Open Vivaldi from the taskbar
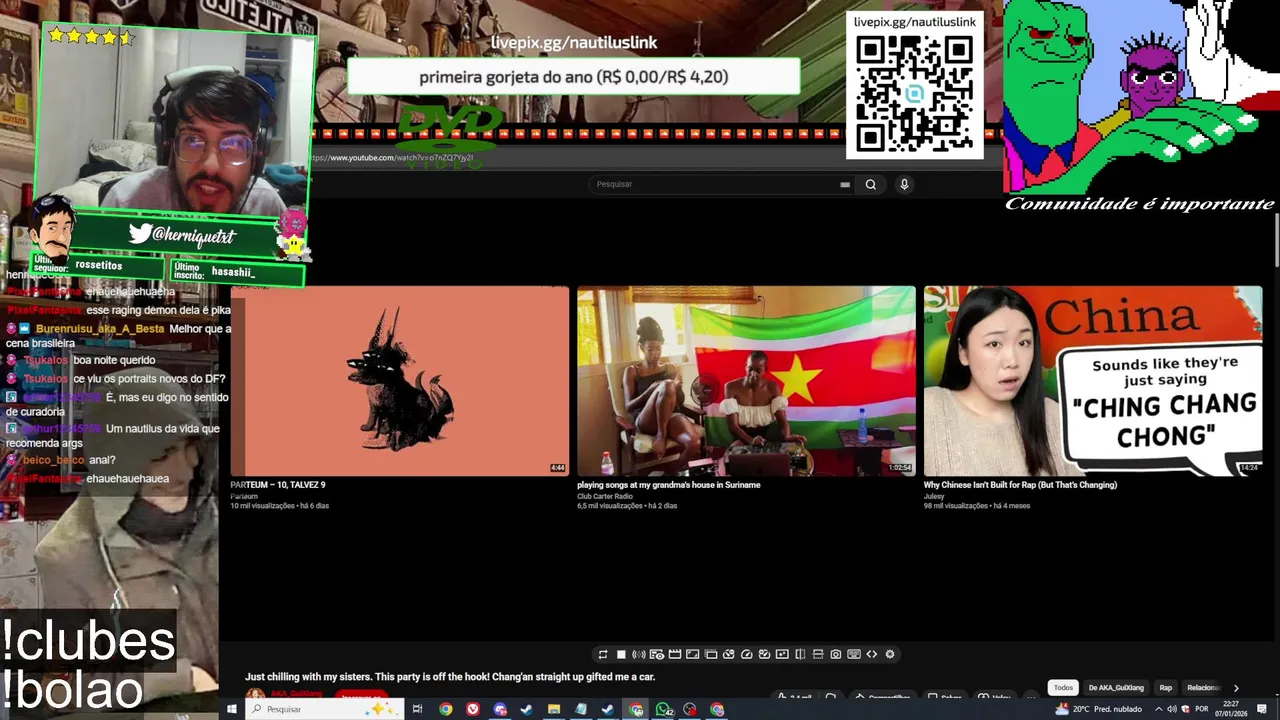 click(473, 709)
